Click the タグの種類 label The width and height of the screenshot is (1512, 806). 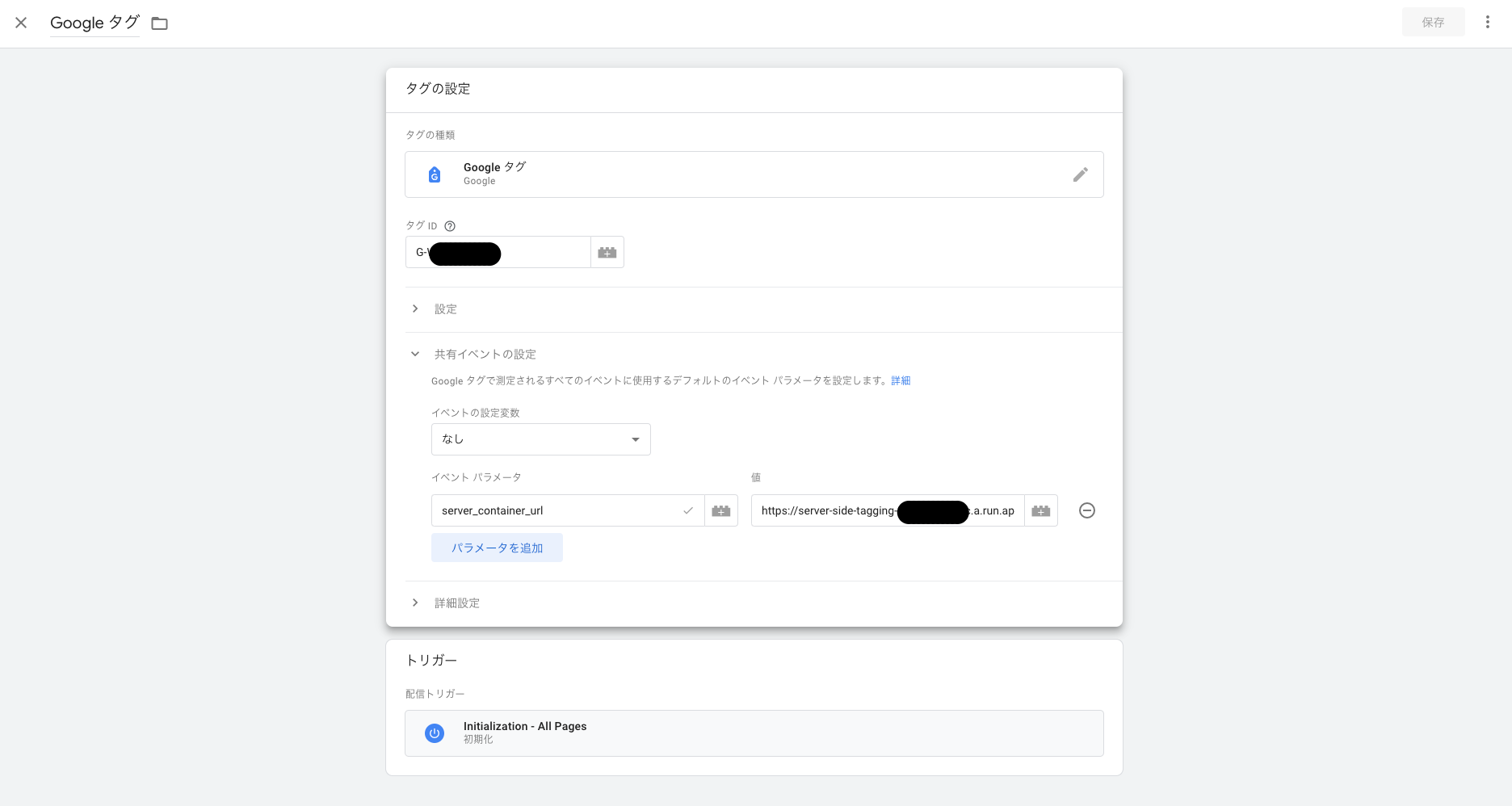[430, 135]
